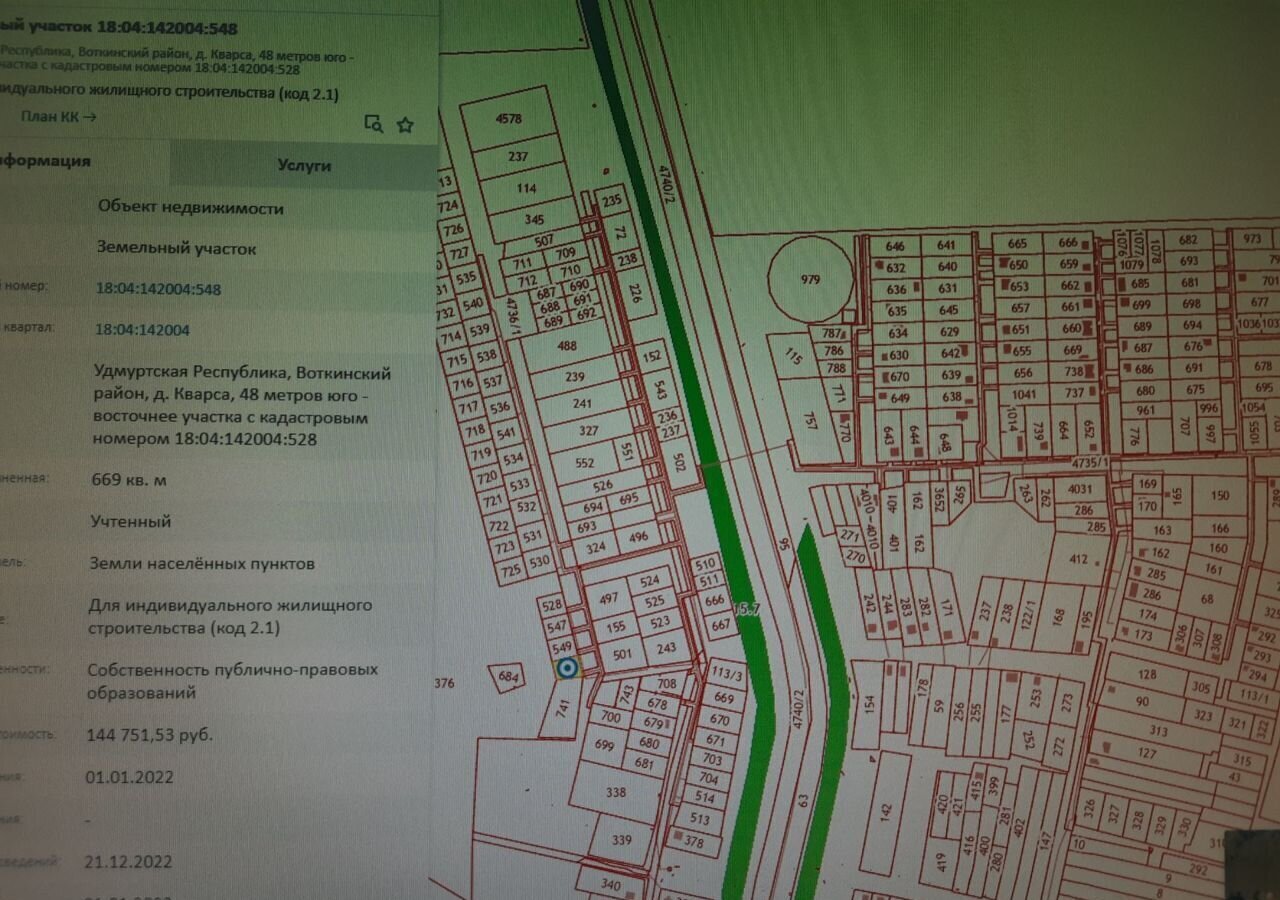Select parcel 488 on the map
Image resolution: width=1280 pixels, height=900 pixels.
(x=567, y=346)
